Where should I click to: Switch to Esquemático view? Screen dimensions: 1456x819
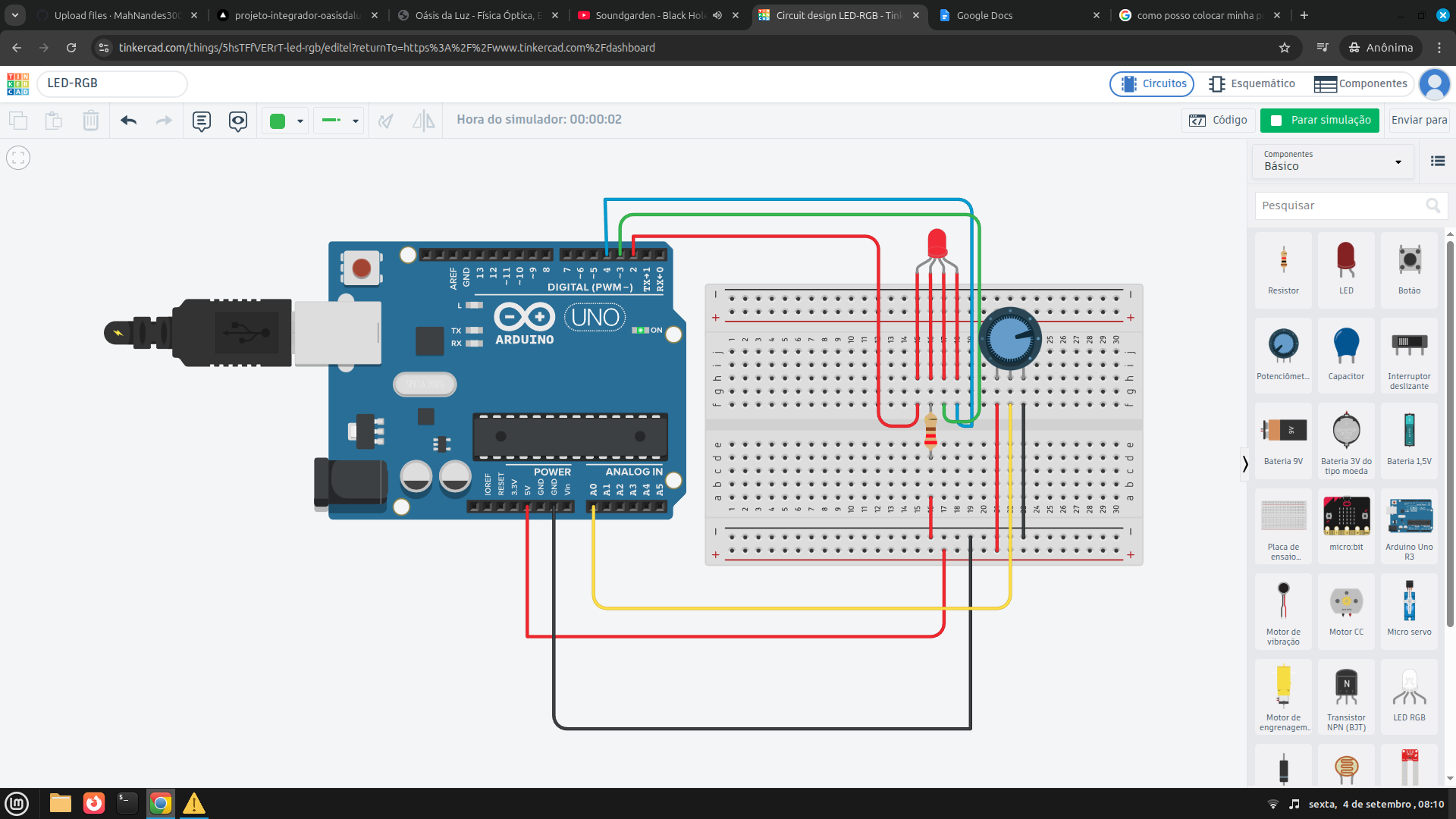1252,83
